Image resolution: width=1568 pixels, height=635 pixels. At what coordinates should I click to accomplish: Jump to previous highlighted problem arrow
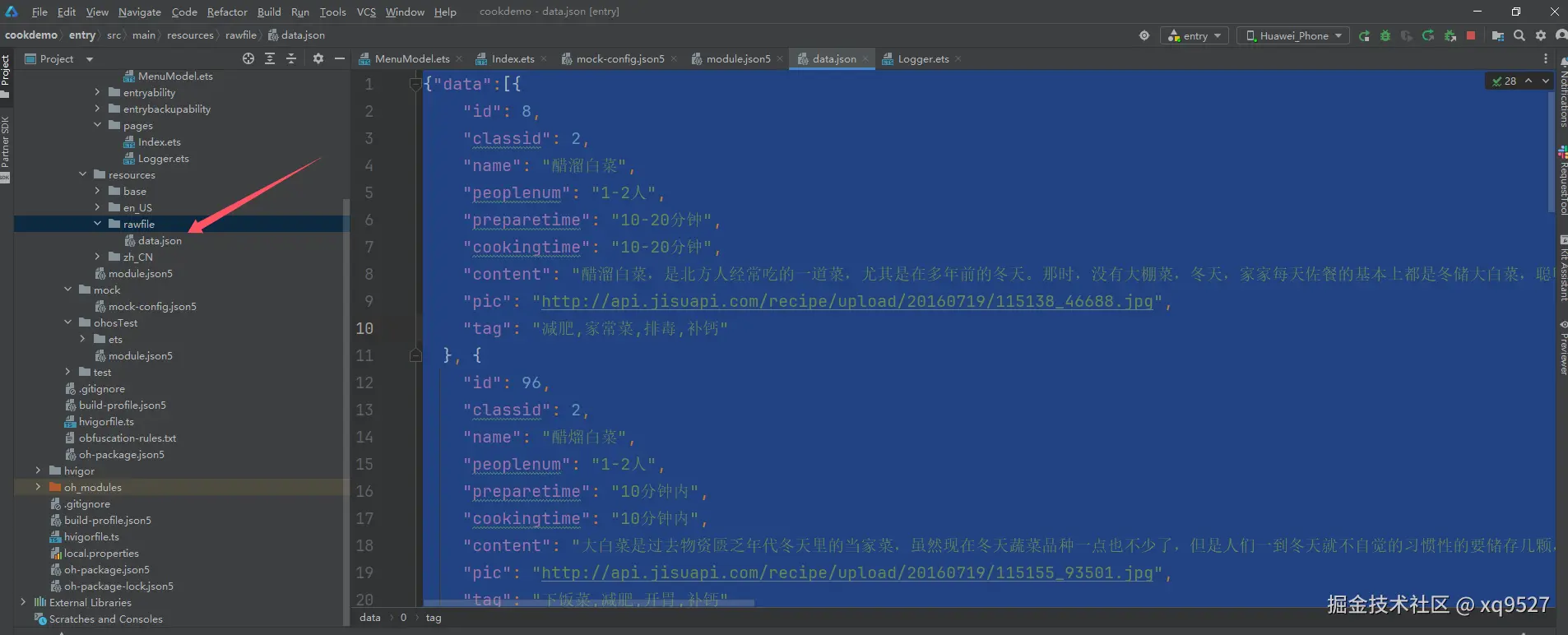tap(1529, 81)
